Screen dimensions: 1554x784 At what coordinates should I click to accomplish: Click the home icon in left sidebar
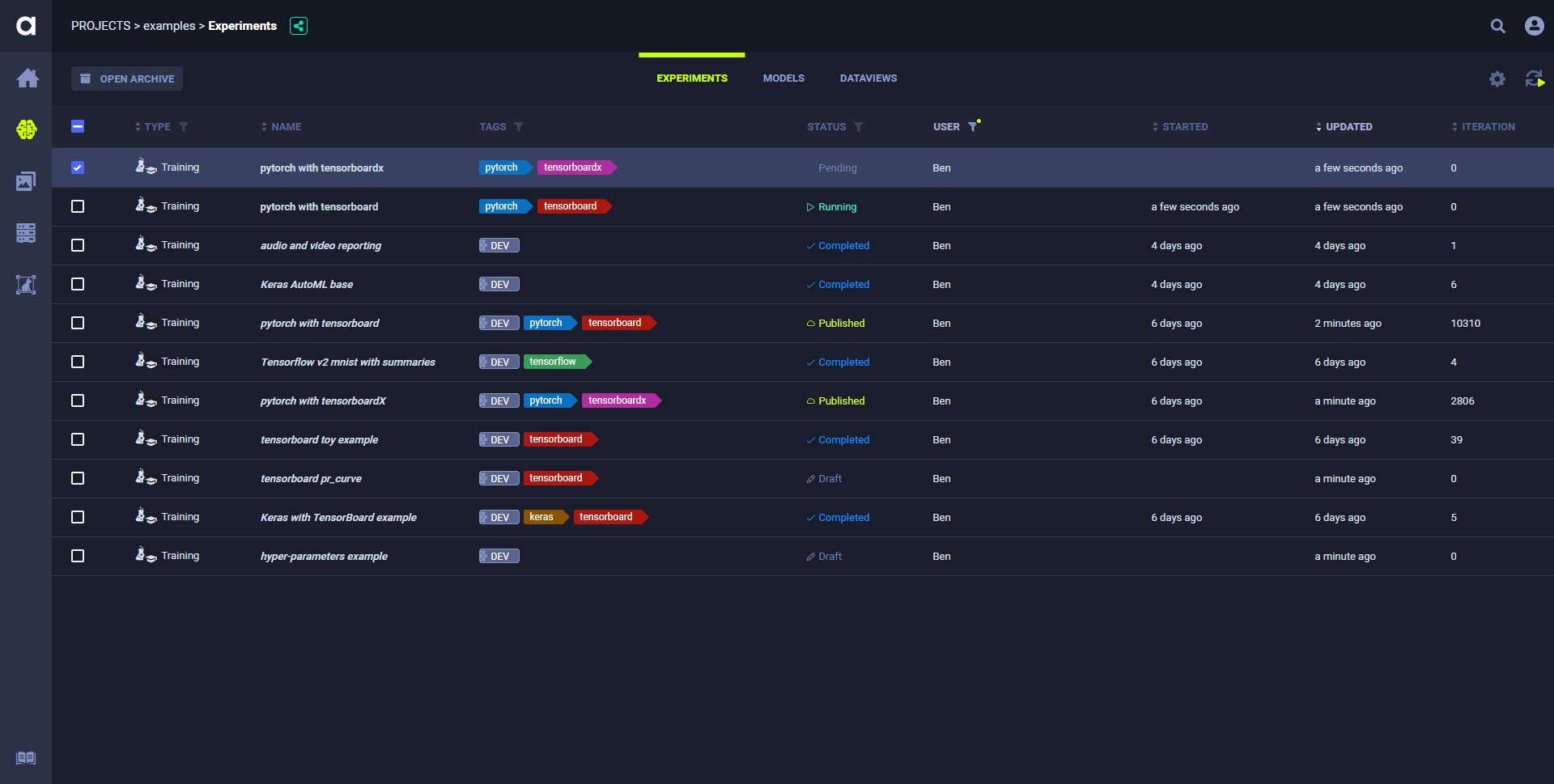tap(27, 78)
